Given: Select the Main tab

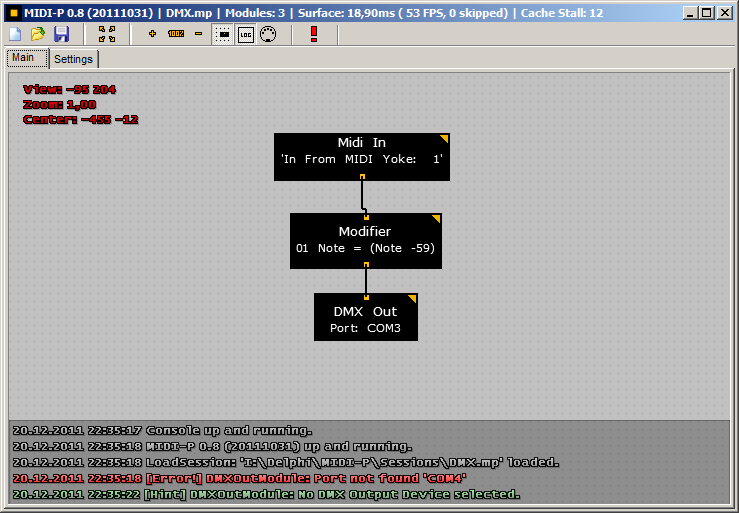Looking at the screenshot, I should [x=23, y=58].
